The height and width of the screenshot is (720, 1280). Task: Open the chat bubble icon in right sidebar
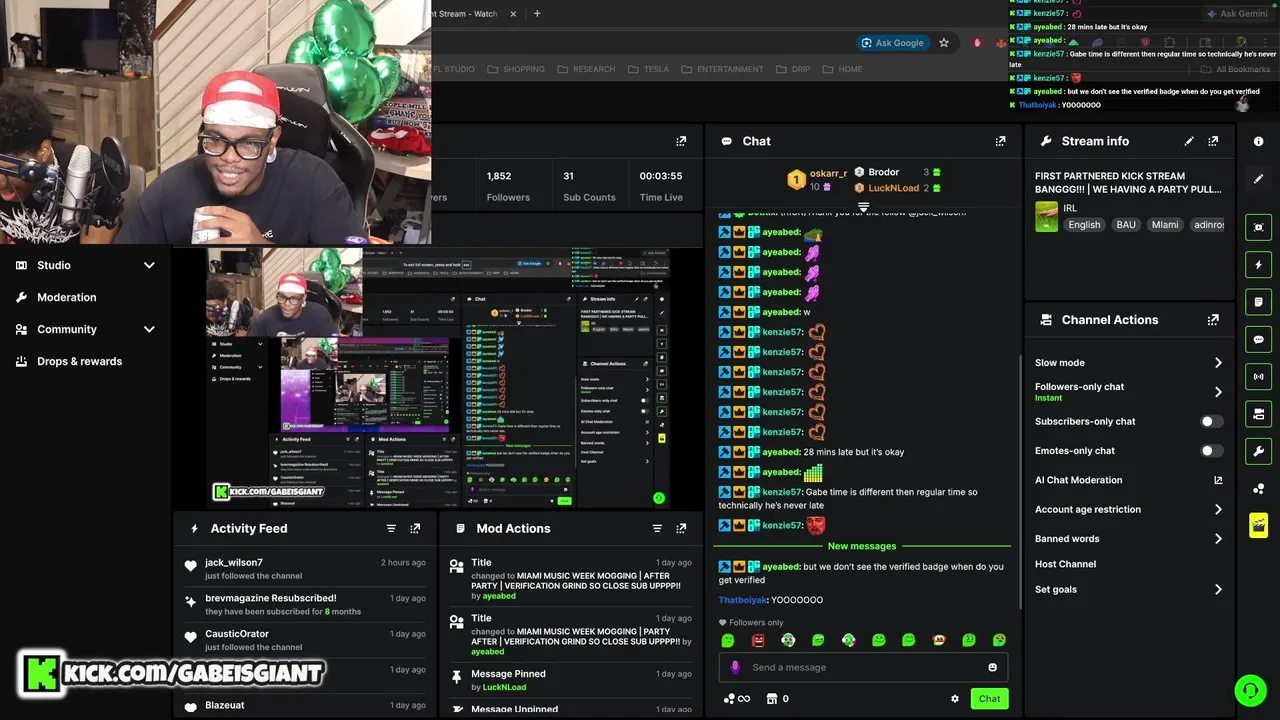point(1258,340)
